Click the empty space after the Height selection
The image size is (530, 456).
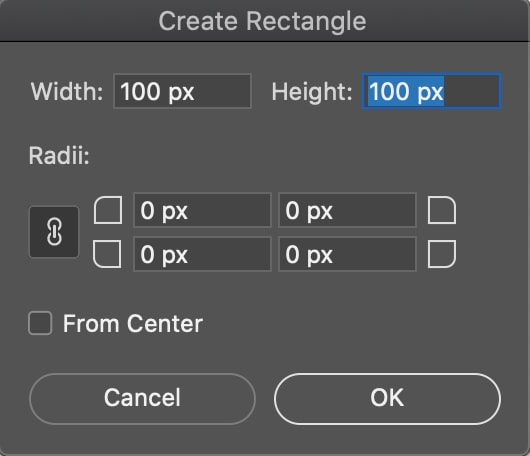pos(472,92)
